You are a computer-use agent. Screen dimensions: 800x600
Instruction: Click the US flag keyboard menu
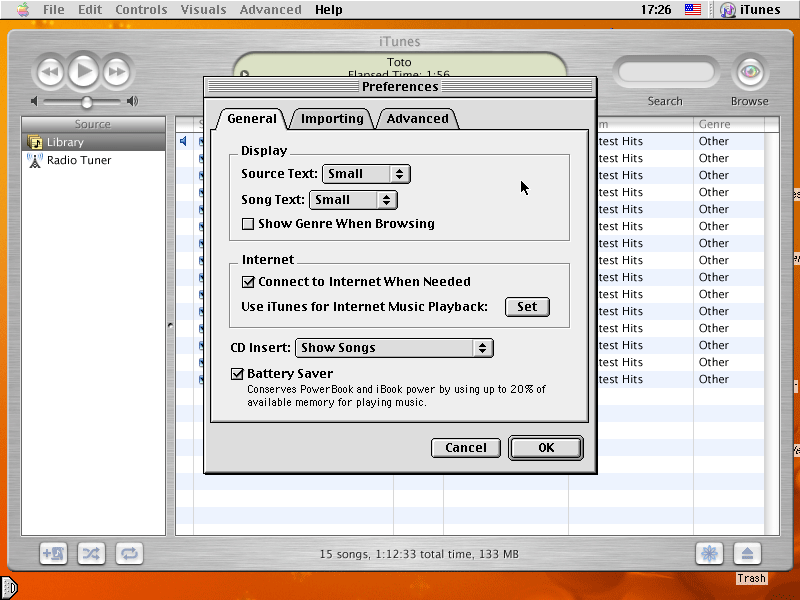click(x=692, y=9)
